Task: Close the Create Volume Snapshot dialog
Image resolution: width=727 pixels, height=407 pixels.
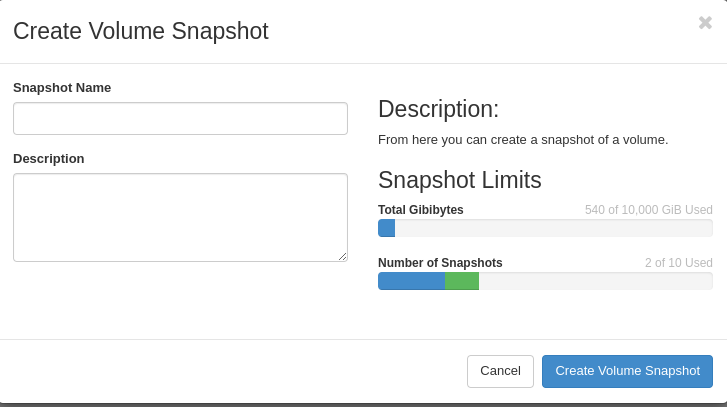Action: tap(705, 23)
